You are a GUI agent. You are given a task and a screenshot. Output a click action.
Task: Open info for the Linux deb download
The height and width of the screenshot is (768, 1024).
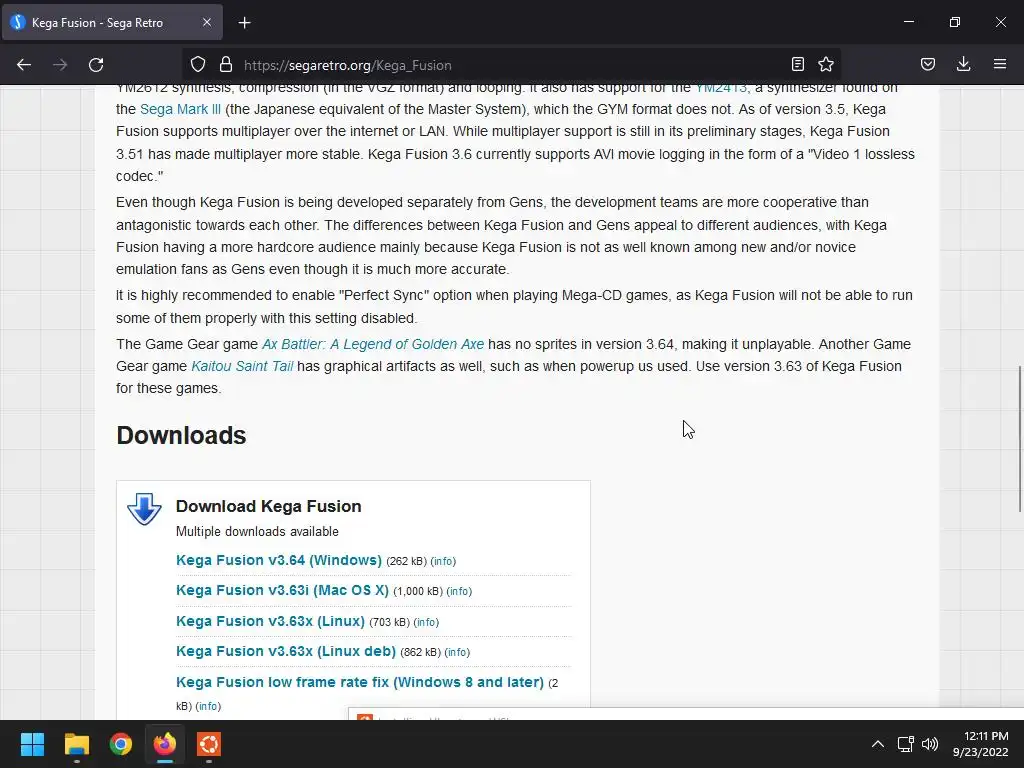457,652
